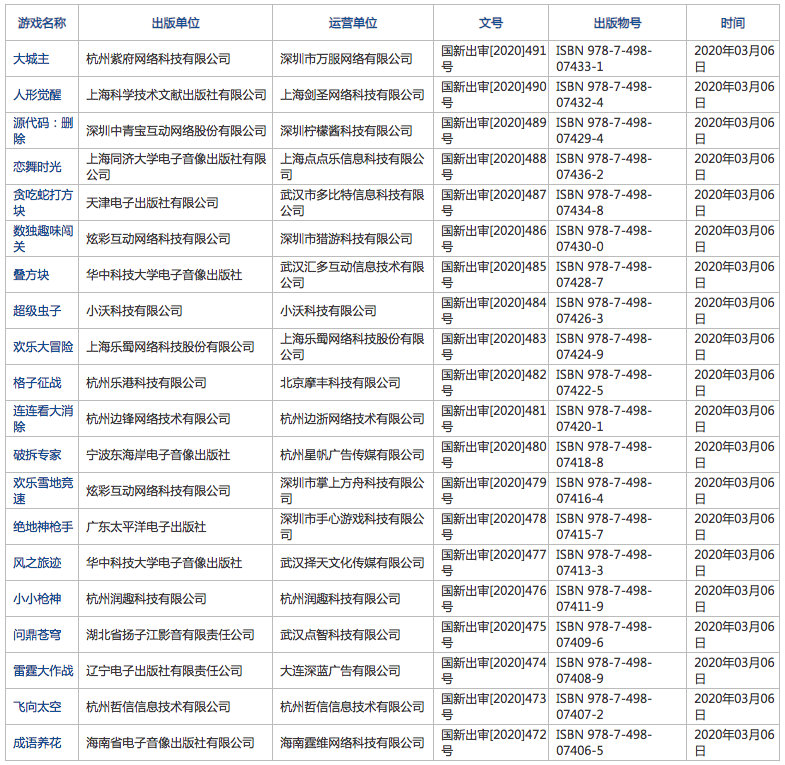Select approval number 国新出审[2020]488号
The height and width of the screenshot is (765, 785).
(x=494, y=167)
